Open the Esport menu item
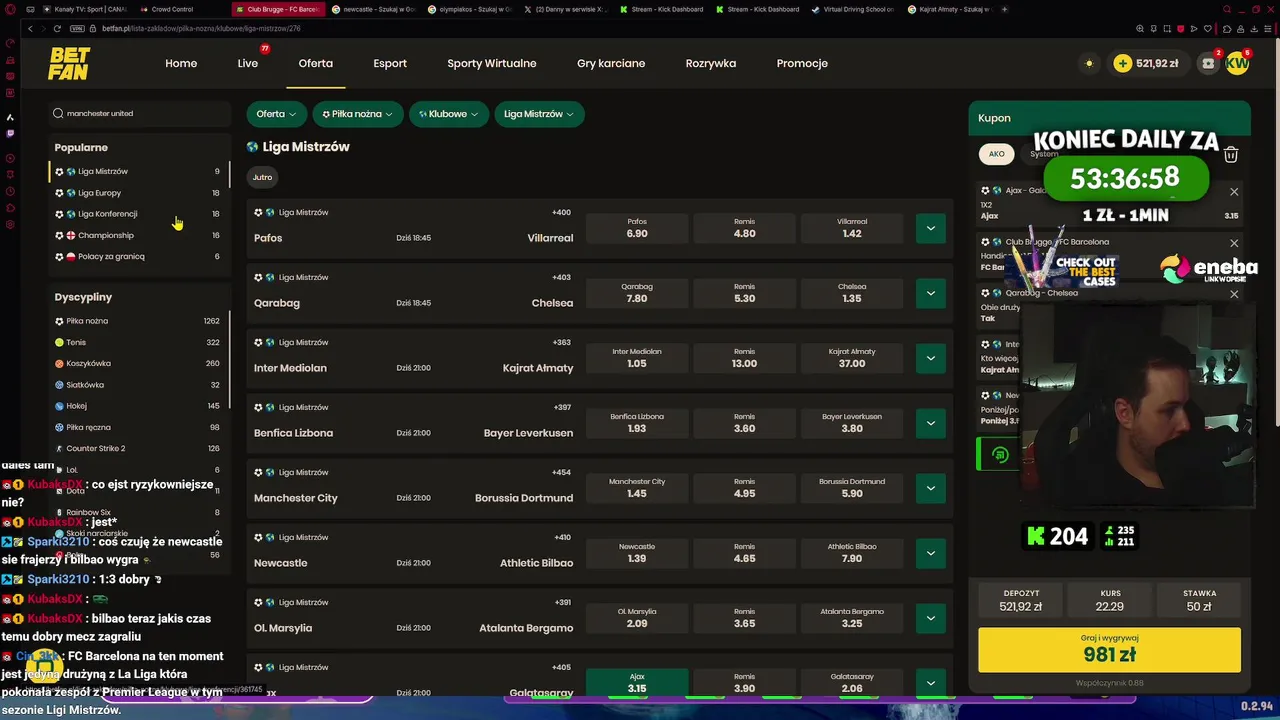 [390, 63]
